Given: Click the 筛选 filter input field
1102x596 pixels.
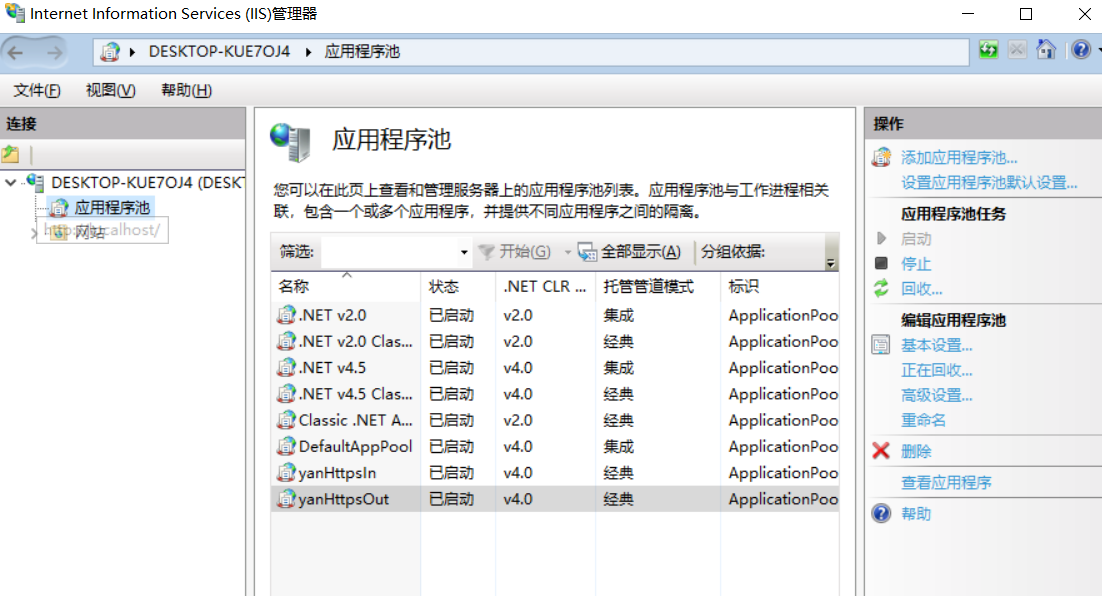Looking at the screenshot, I should pos(390,252).
